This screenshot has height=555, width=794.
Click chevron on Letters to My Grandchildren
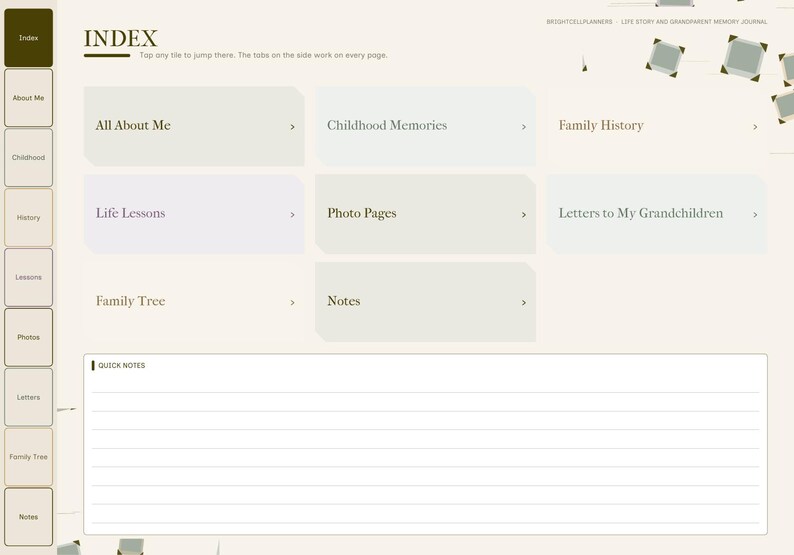[x=755, y=215]
